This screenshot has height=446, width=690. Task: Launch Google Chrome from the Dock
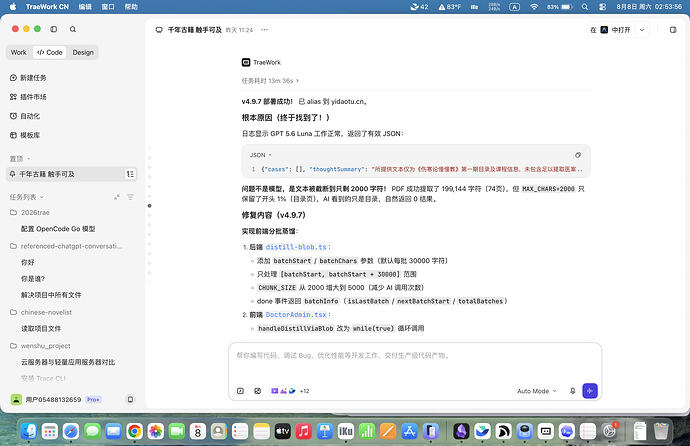tap(135, 431)
